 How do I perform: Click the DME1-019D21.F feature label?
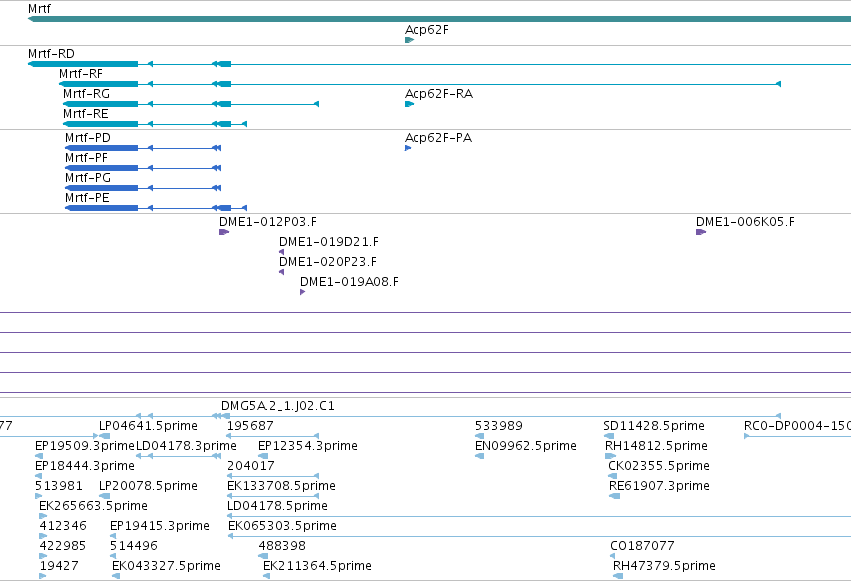point(328,242)
